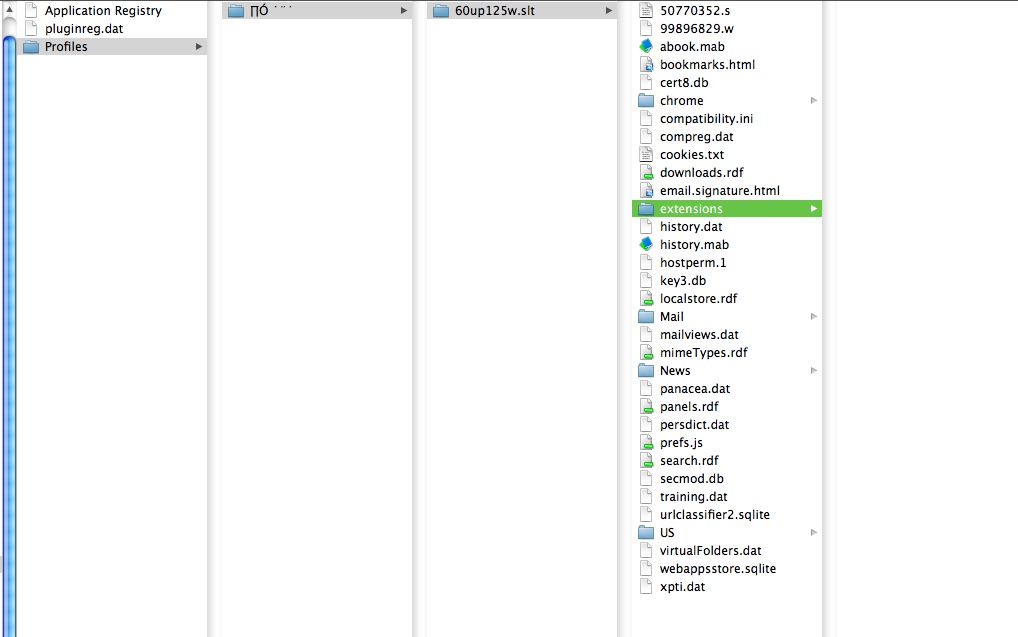Screen dimensions: 1018x637
Task: Expand the chrome folder arrow
Action: (813, 101)
